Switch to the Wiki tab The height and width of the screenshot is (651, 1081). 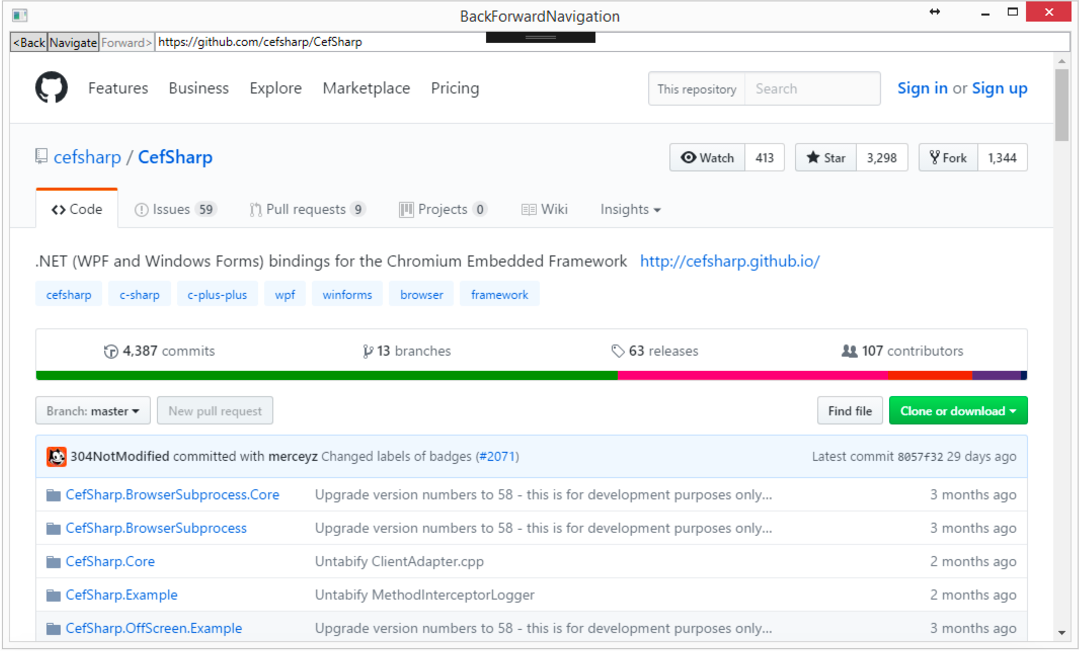point(544,209)
